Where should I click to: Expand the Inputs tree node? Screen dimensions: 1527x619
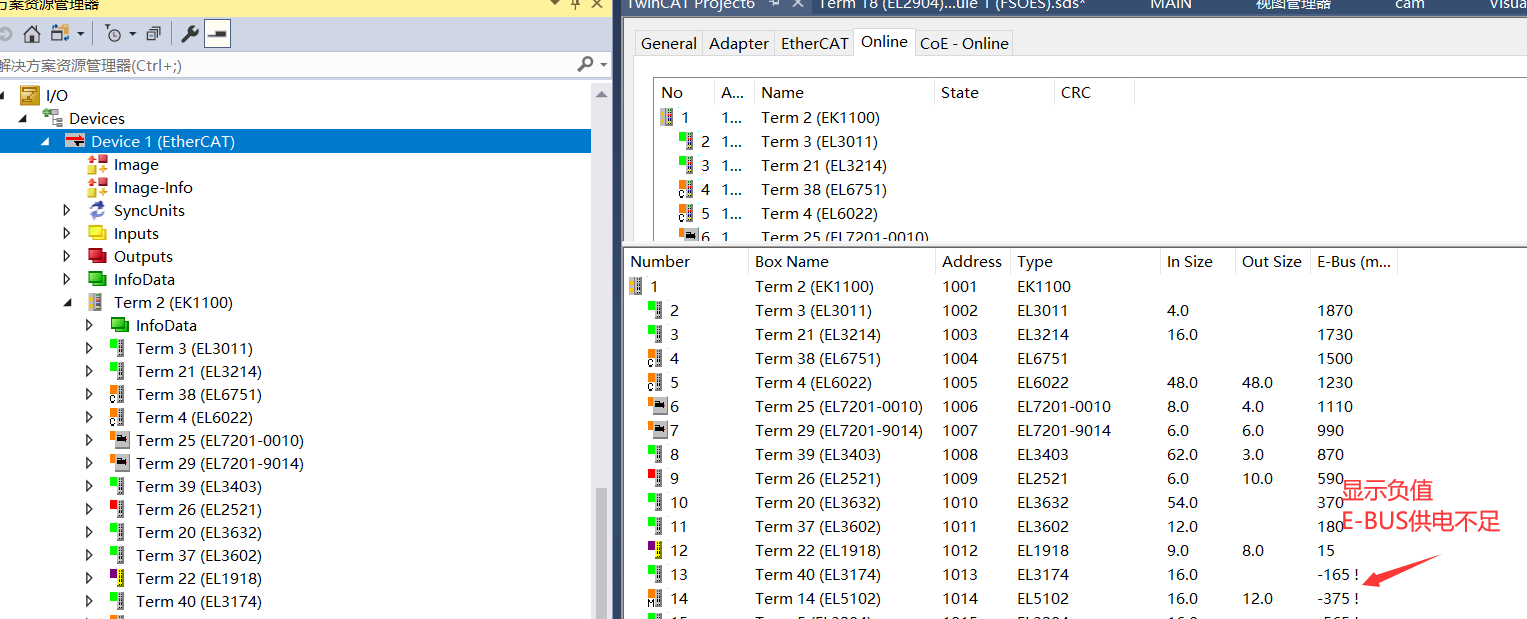(x=67, y=234)
